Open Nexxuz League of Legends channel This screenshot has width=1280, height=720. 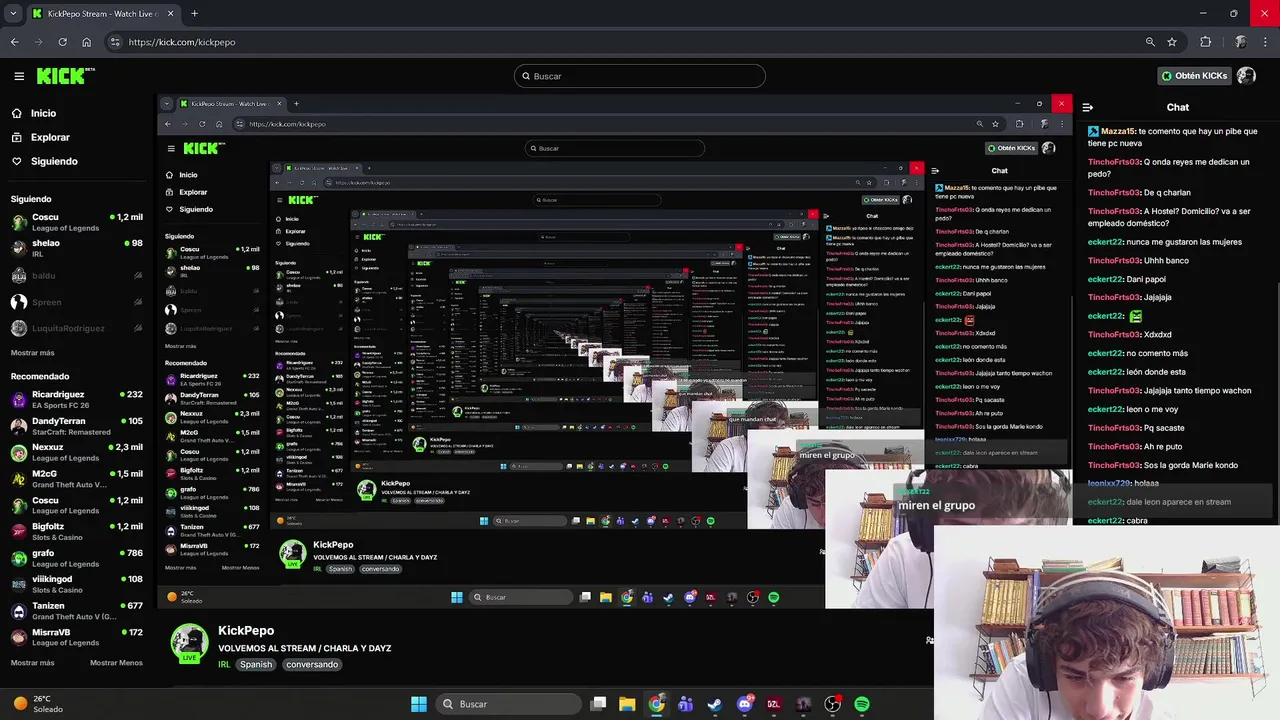point(77,452)
